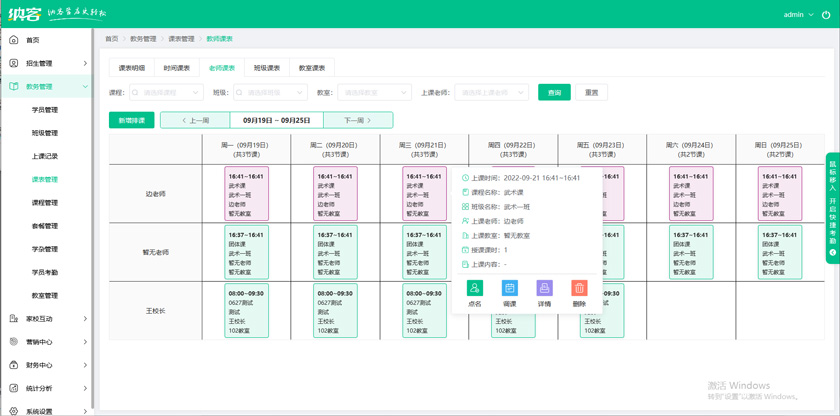
Task: Click the 周一 (09月19日) column header
Action: (246, 149)
